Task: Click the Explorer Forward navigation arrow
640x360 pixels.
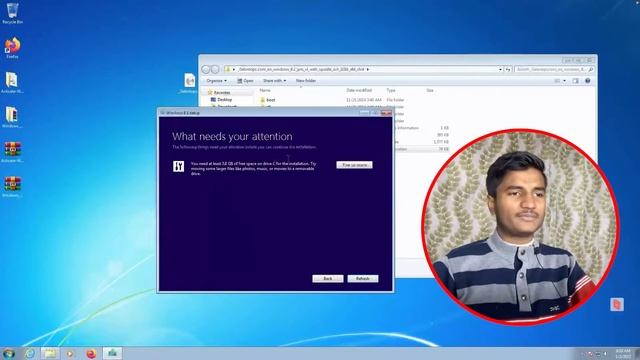Action: pos(215,69)
